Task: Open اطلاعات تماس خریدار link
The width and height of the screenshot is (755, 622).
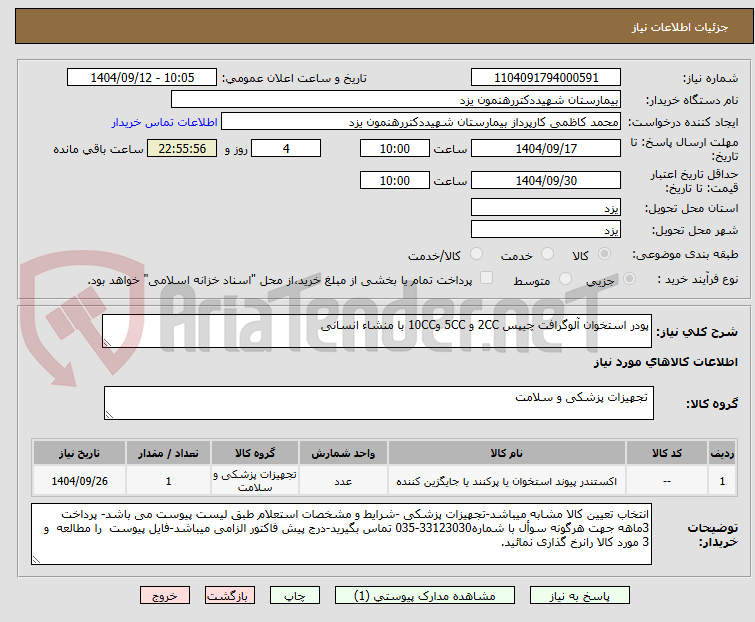Action: pyautogui.click(x=165, y=122)
